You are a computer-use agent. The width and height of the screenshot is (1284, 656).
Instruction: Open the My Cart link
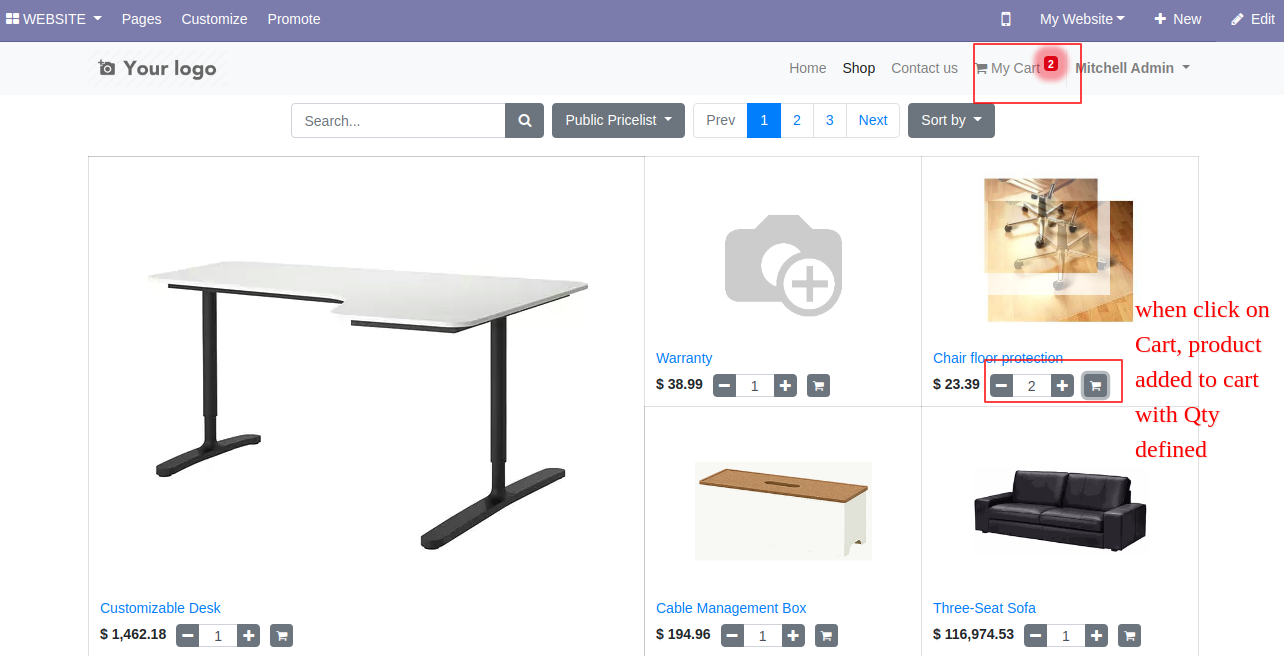[1008, 68]
